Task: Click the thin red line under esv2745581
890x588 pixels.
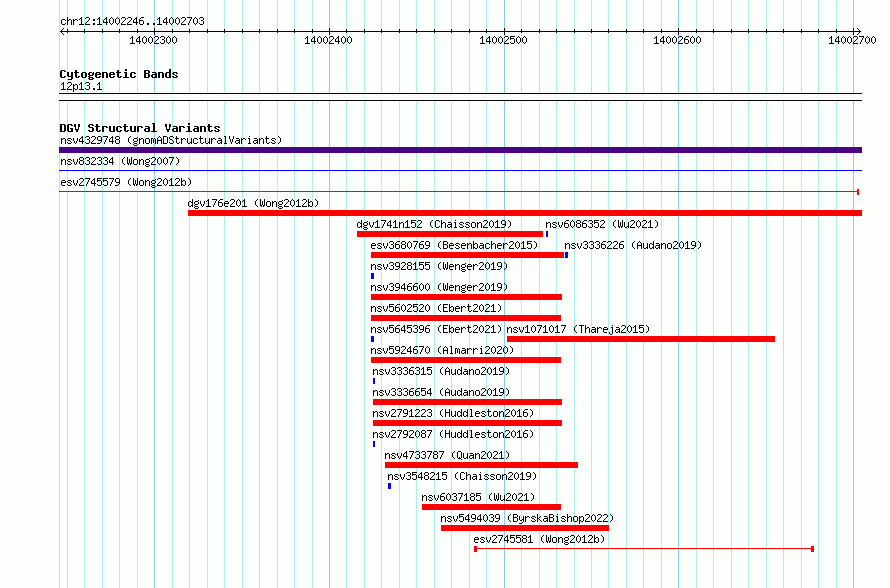Action: click(644, 549)
